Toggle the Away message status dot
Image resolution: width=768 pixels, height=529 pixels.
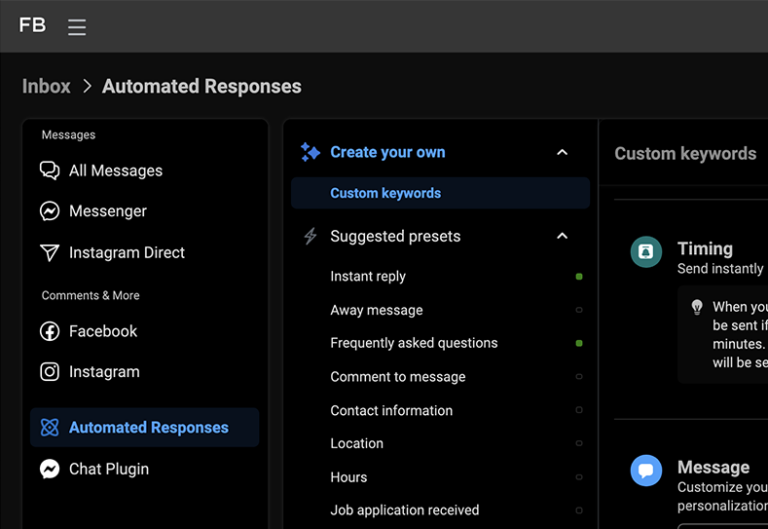[579, 310]
